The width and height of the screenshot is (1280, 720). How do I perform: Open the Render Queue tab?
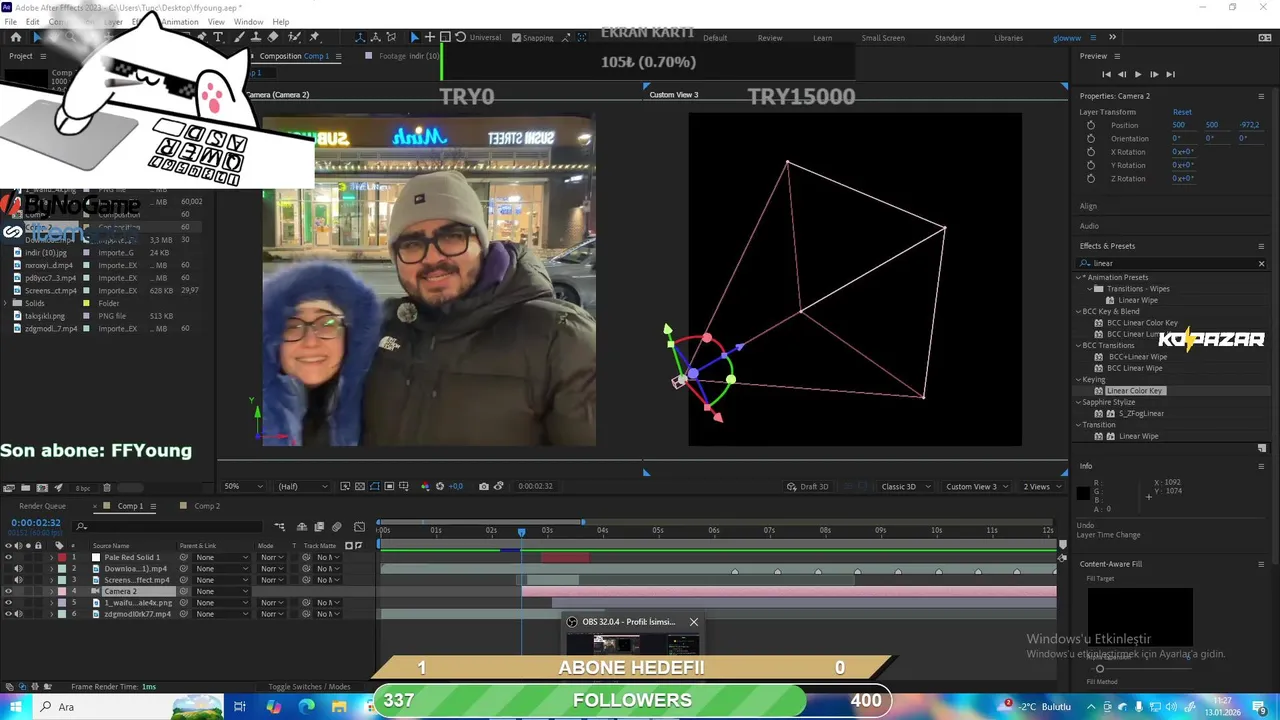coord(42,506)
